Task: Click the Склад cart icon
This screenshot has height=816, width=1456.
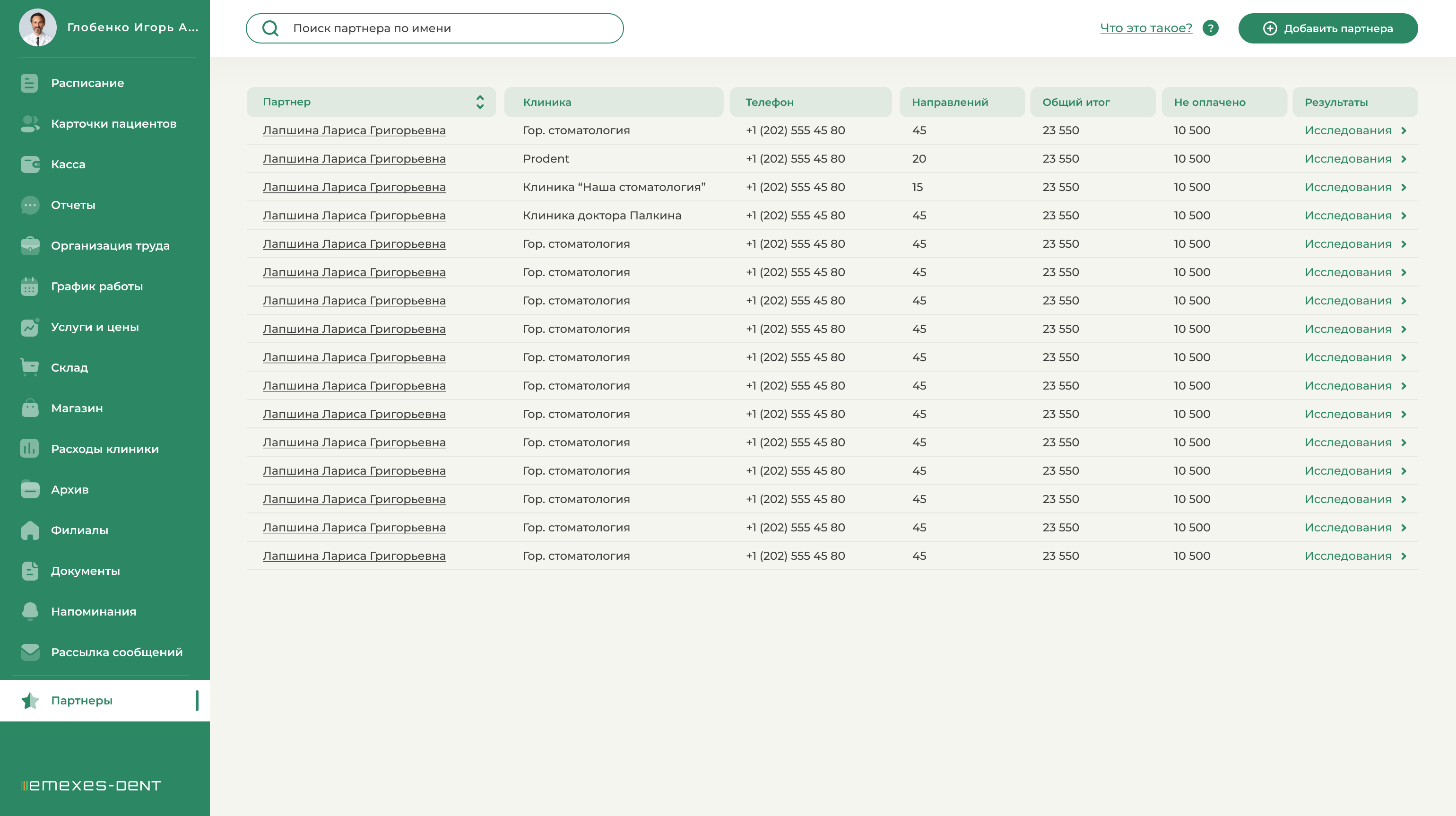Action: click(29, 367)
